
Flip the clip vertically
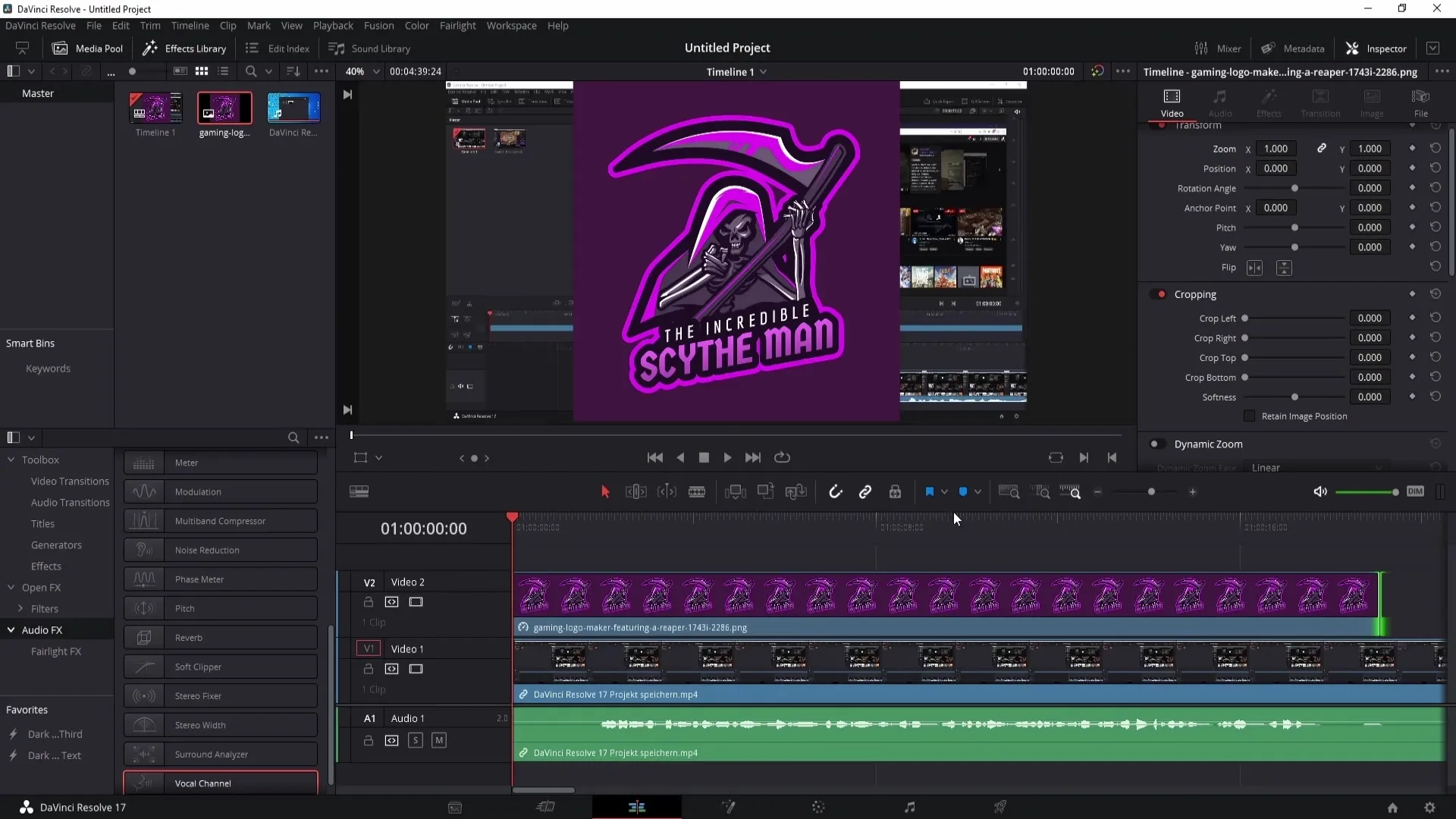[1284, 268]
